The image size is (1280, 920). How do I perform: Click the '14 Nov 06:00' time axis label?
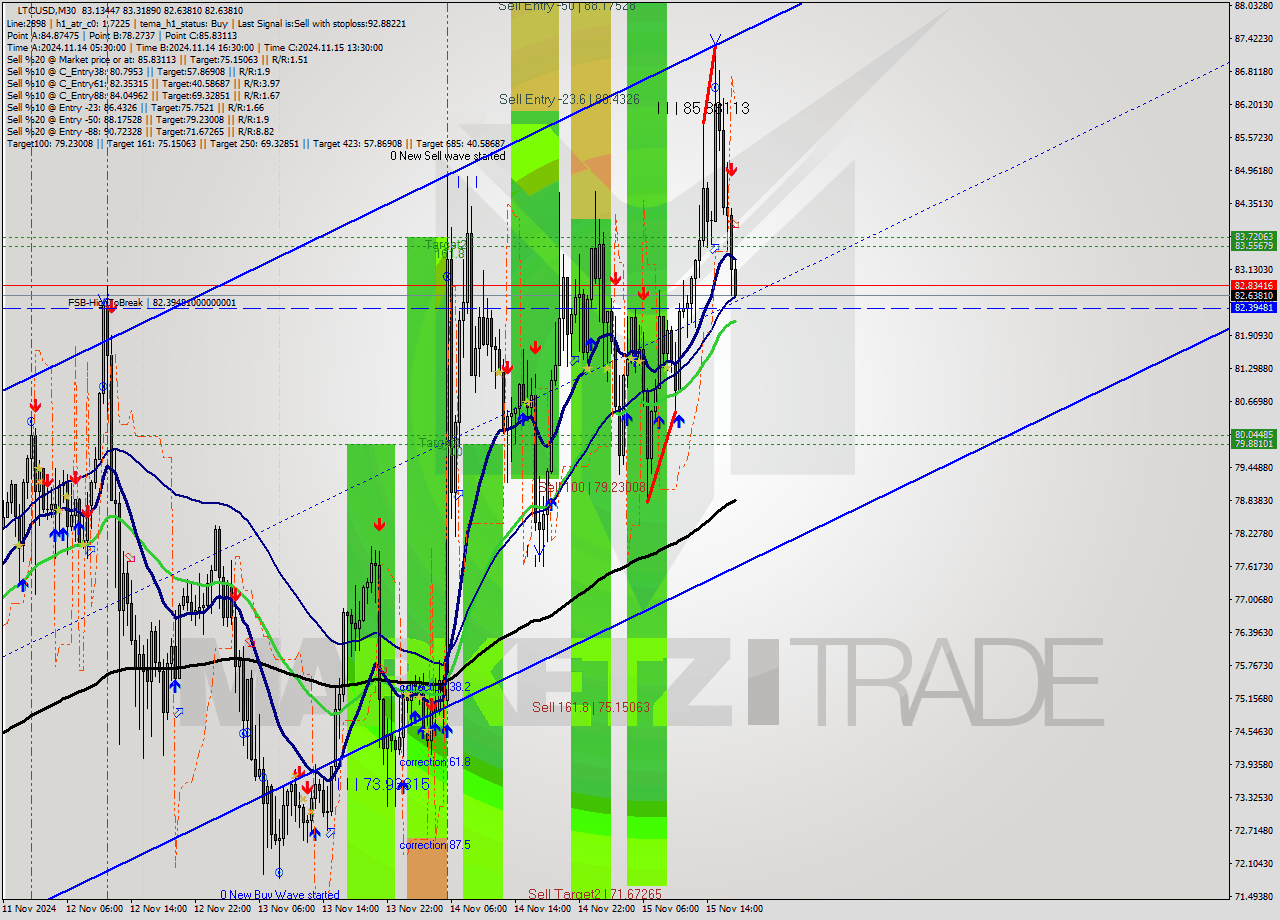click(x=478, y=909)
